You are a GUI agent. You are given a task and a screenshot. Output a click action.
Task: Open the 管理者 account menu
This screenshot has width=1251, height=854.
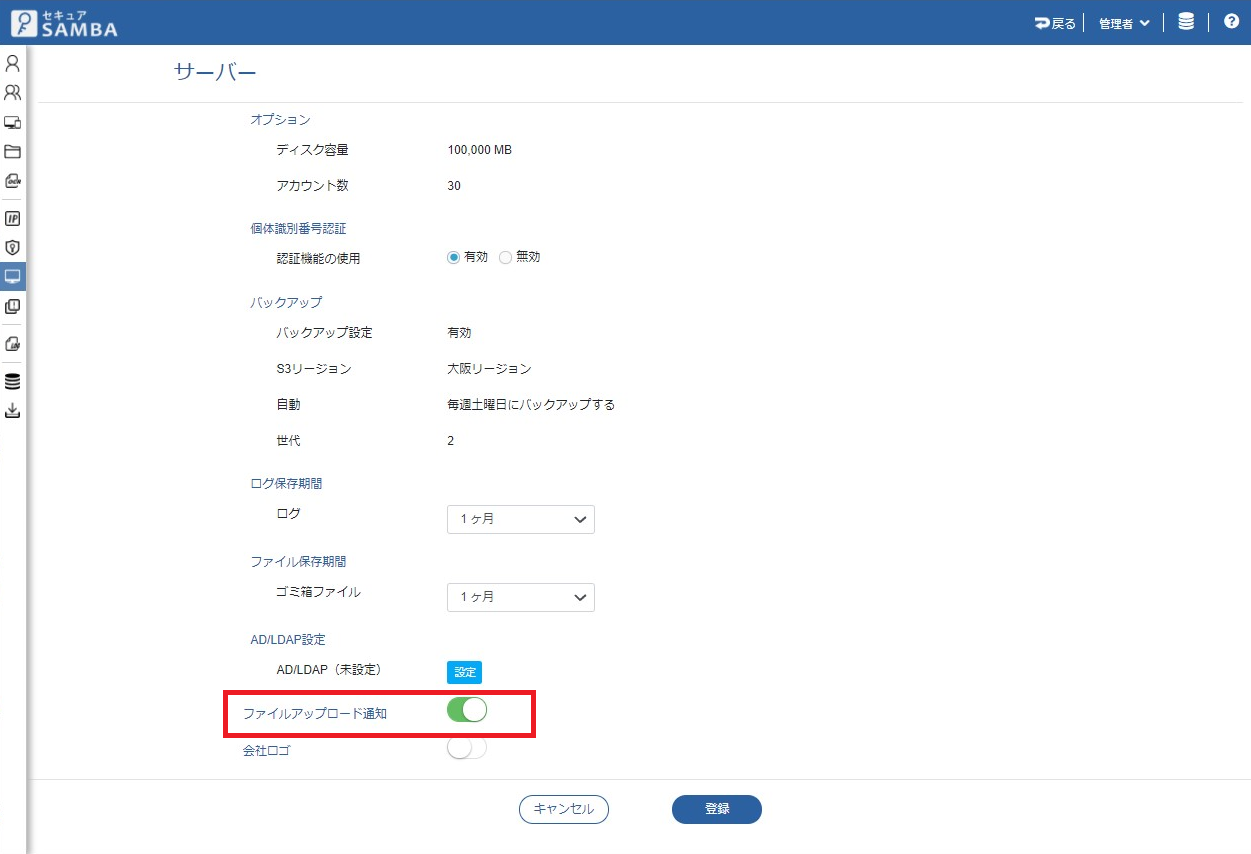coord(1123,23)
